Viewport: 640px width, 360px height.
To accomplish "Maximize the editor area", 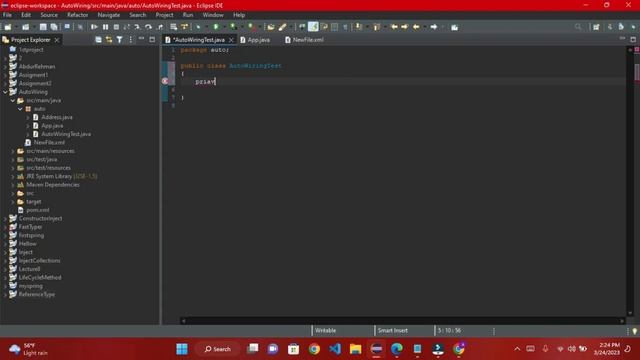I will click(x=633, y=40).
